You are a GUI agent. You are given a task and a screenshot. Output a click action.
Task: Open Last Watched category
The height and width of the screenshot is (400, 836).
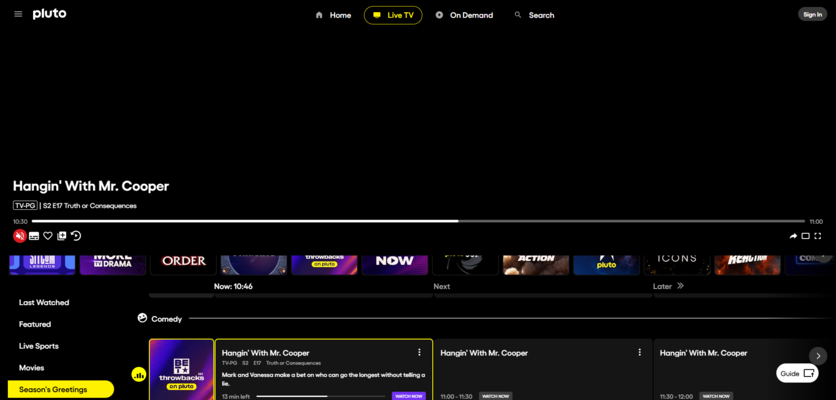pyautogui.click(x=44, y=302)
